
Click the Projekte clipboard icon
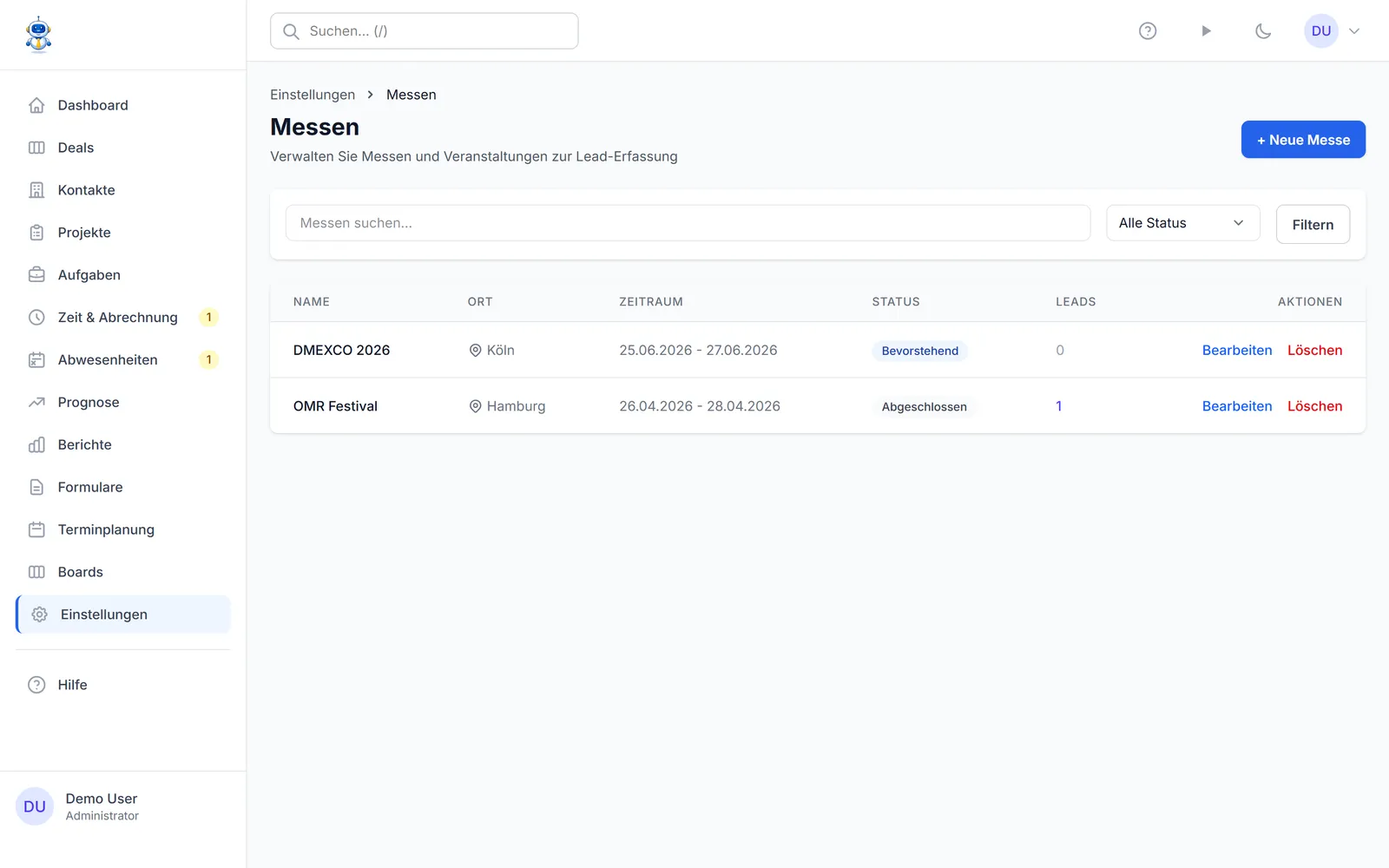pos(36,233)
